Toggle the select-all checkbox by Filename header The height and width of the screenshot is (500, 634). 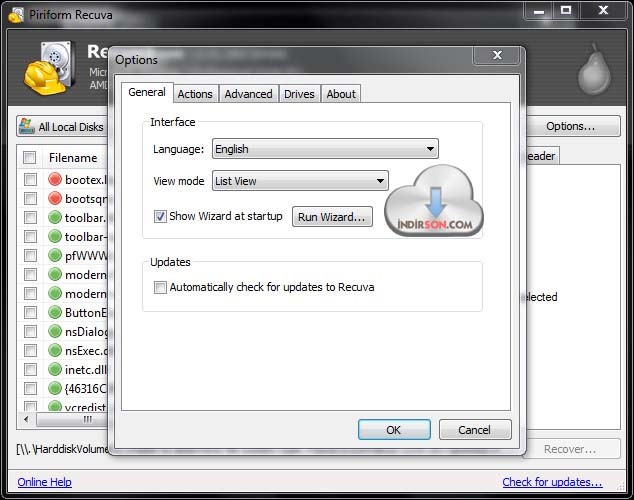tap(30, 157)
